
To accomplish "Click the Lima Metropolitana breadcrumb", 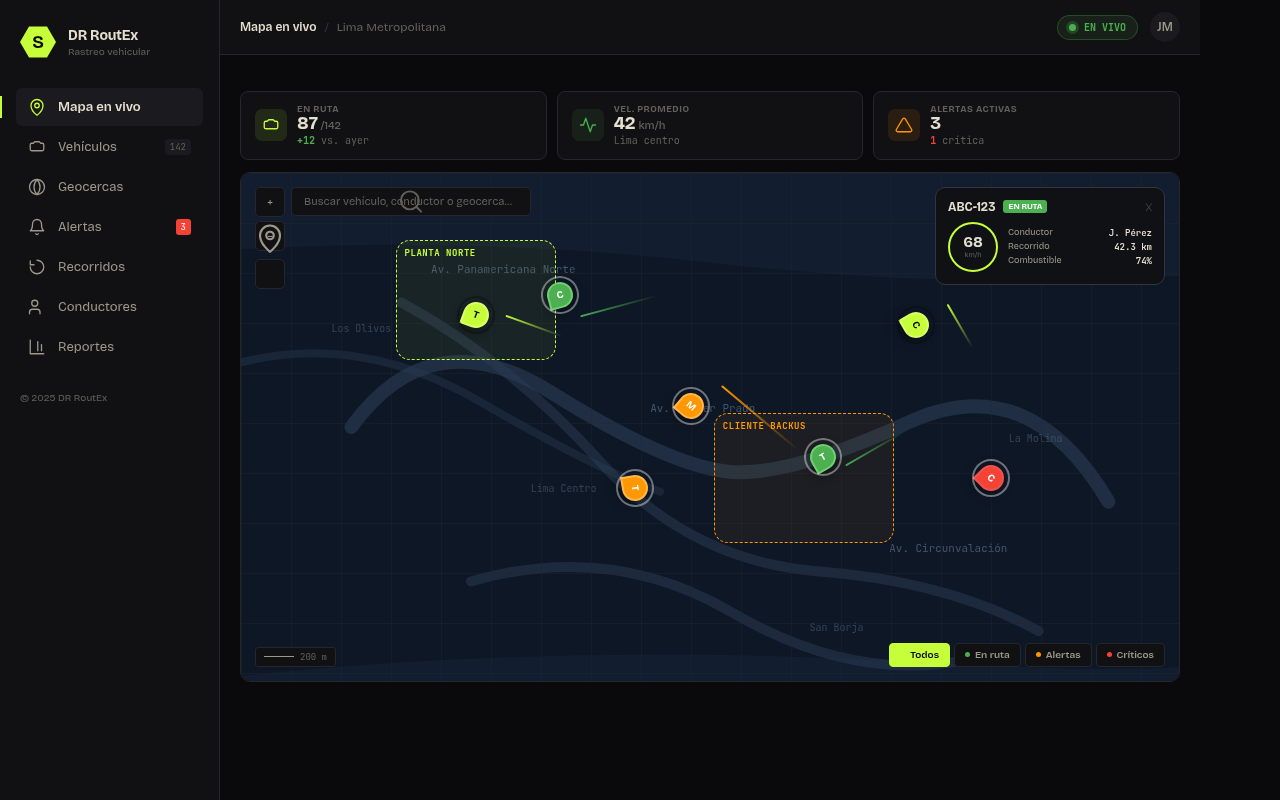I will (391, 27).
